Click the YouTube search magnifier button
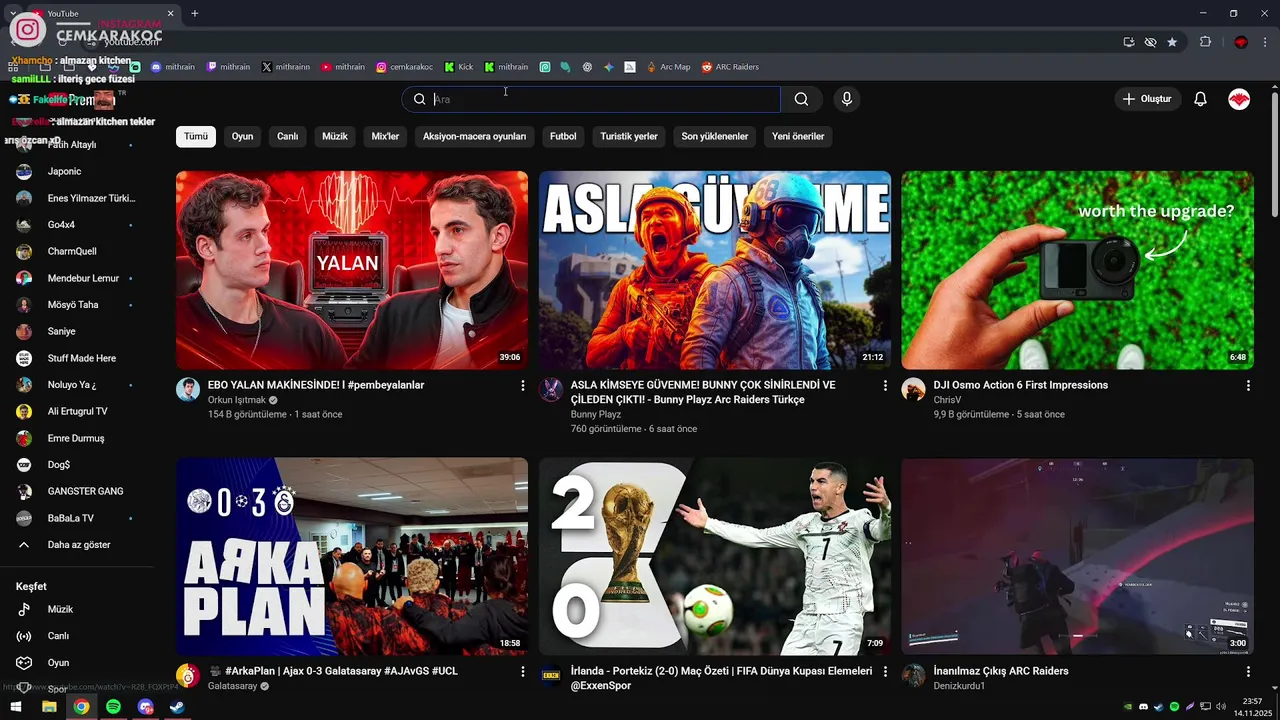This screenshot has width=1280, height=720. coord(801,99)
